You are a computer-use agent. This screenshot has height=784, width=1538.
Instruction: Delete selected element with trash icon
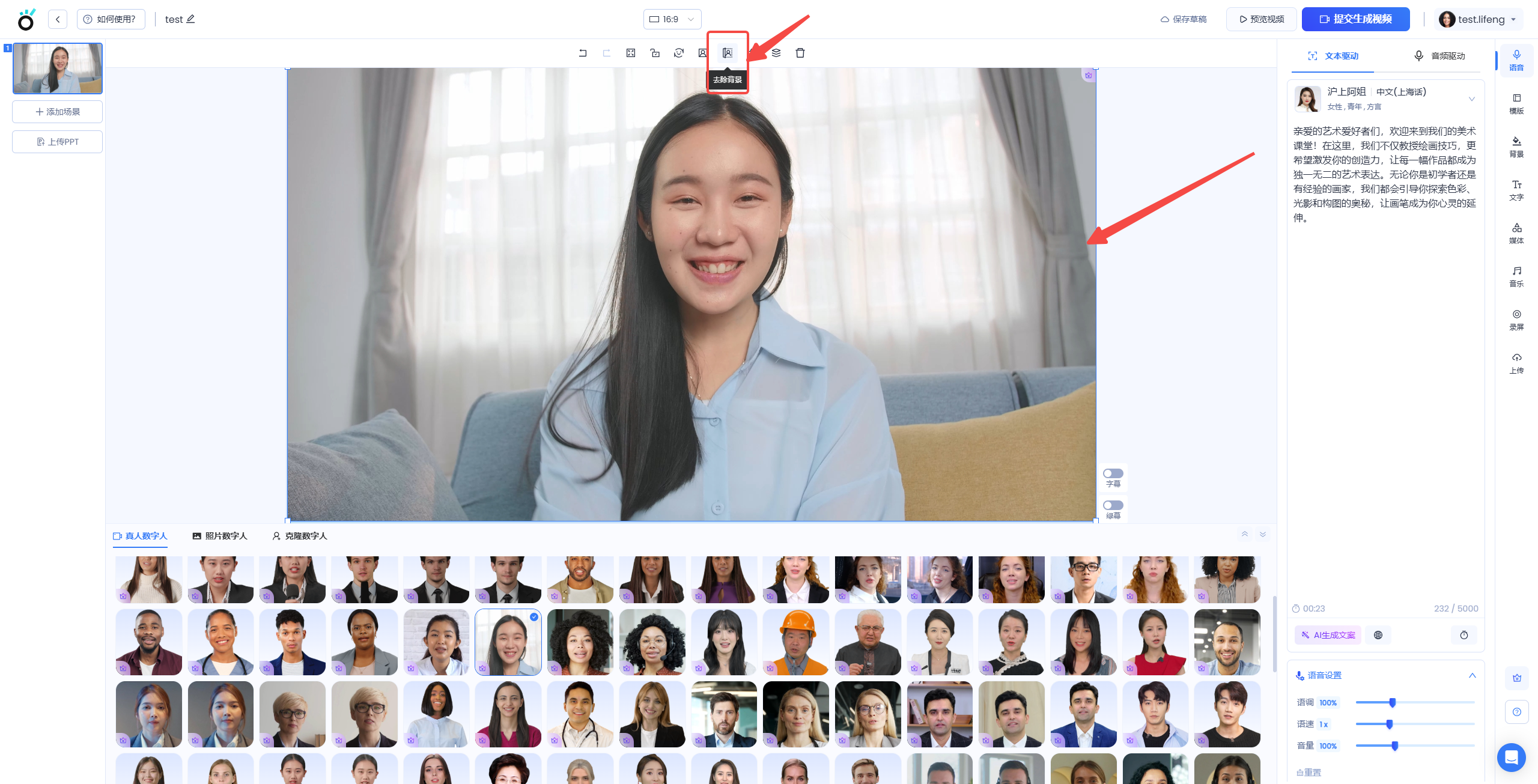(x=800, y=53)
